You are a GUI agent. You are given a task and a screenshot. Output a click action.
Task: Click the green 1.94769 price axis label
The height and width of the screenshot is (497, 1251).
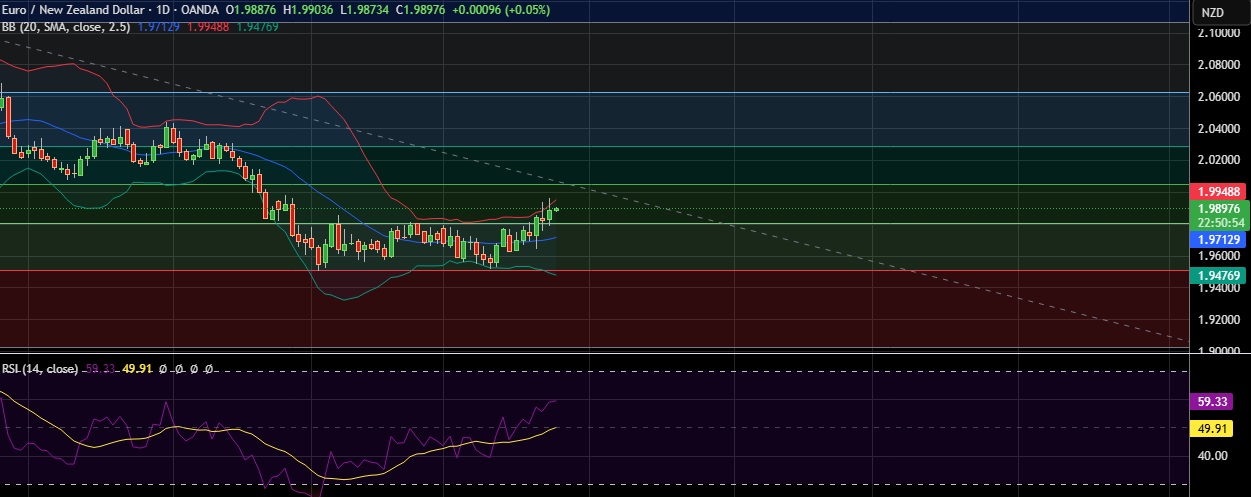[1220, 274]
